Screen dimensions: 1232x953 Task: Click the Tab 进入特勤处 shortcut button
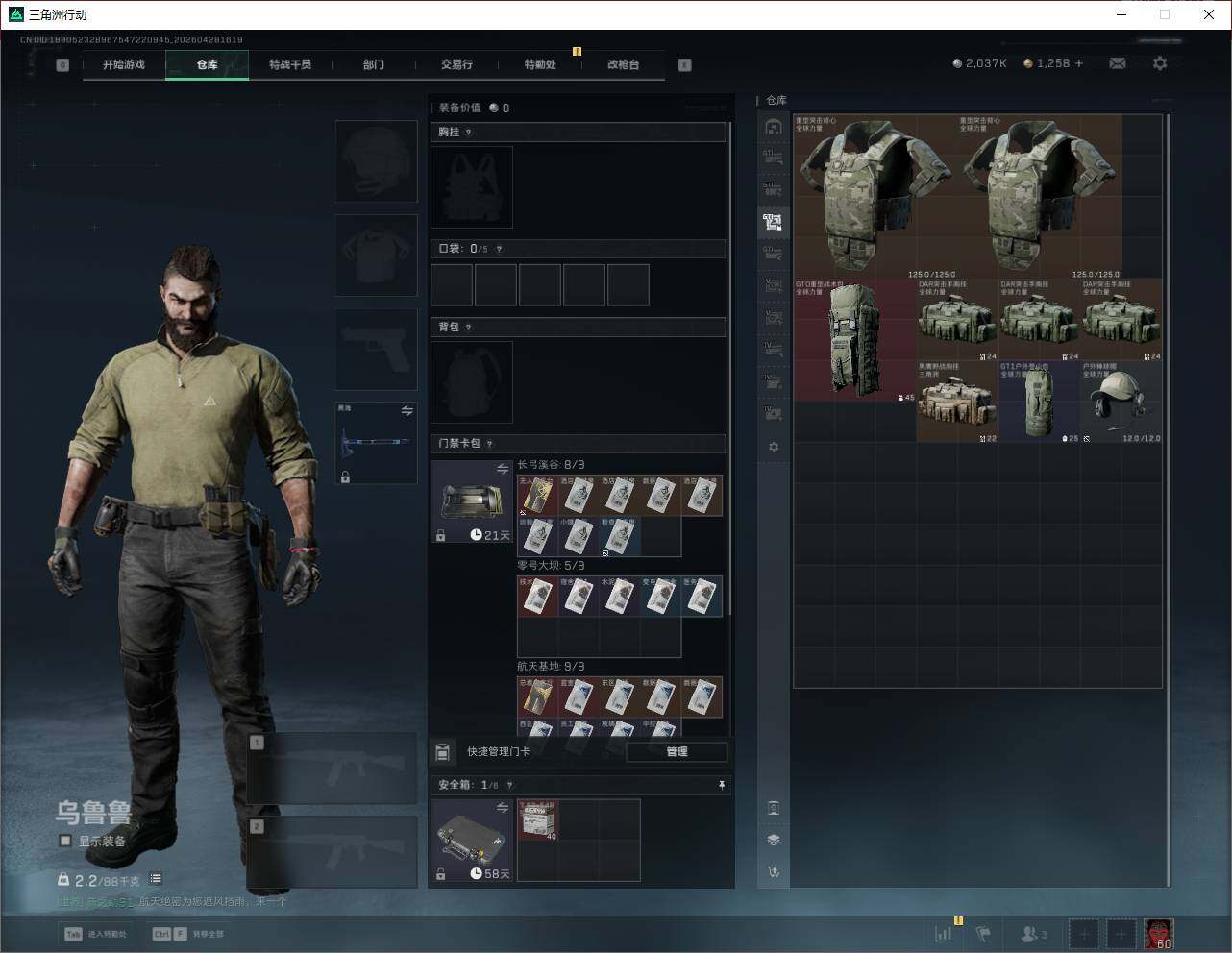pyautogui.click(x=96, y=934)
